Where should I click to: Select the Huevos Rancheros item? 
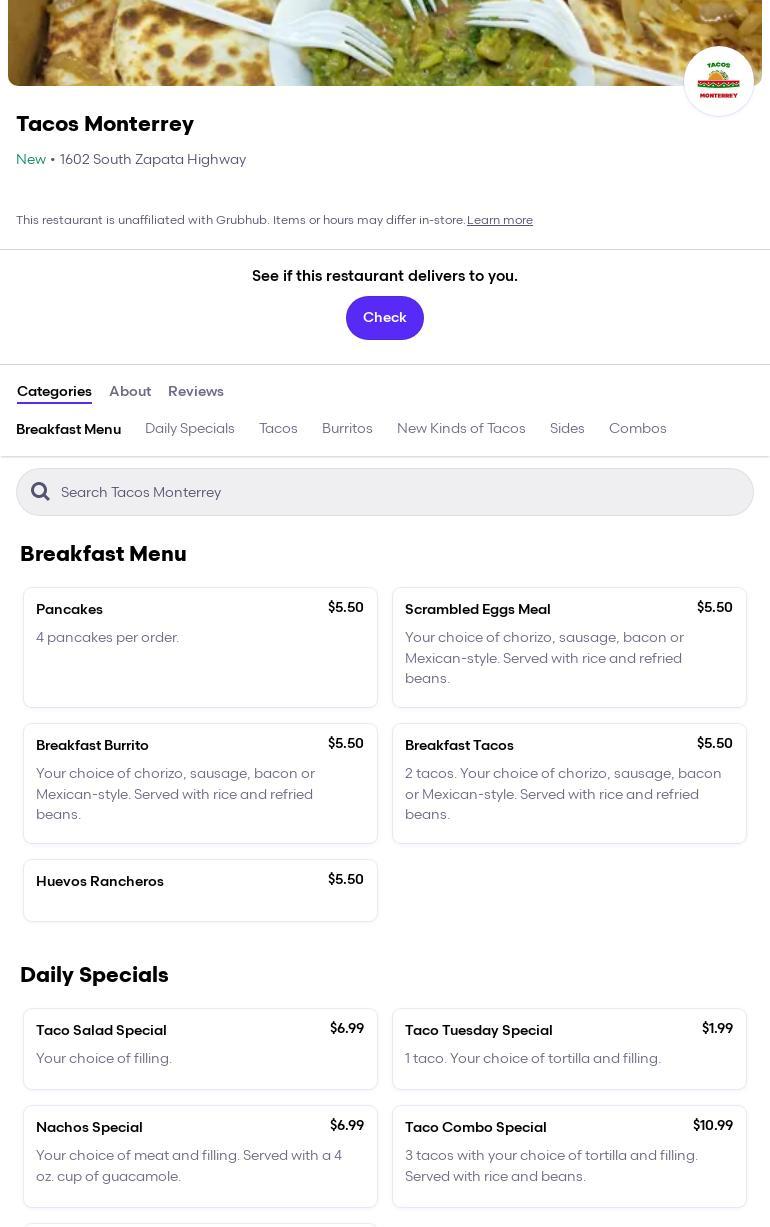coord(200,889)
